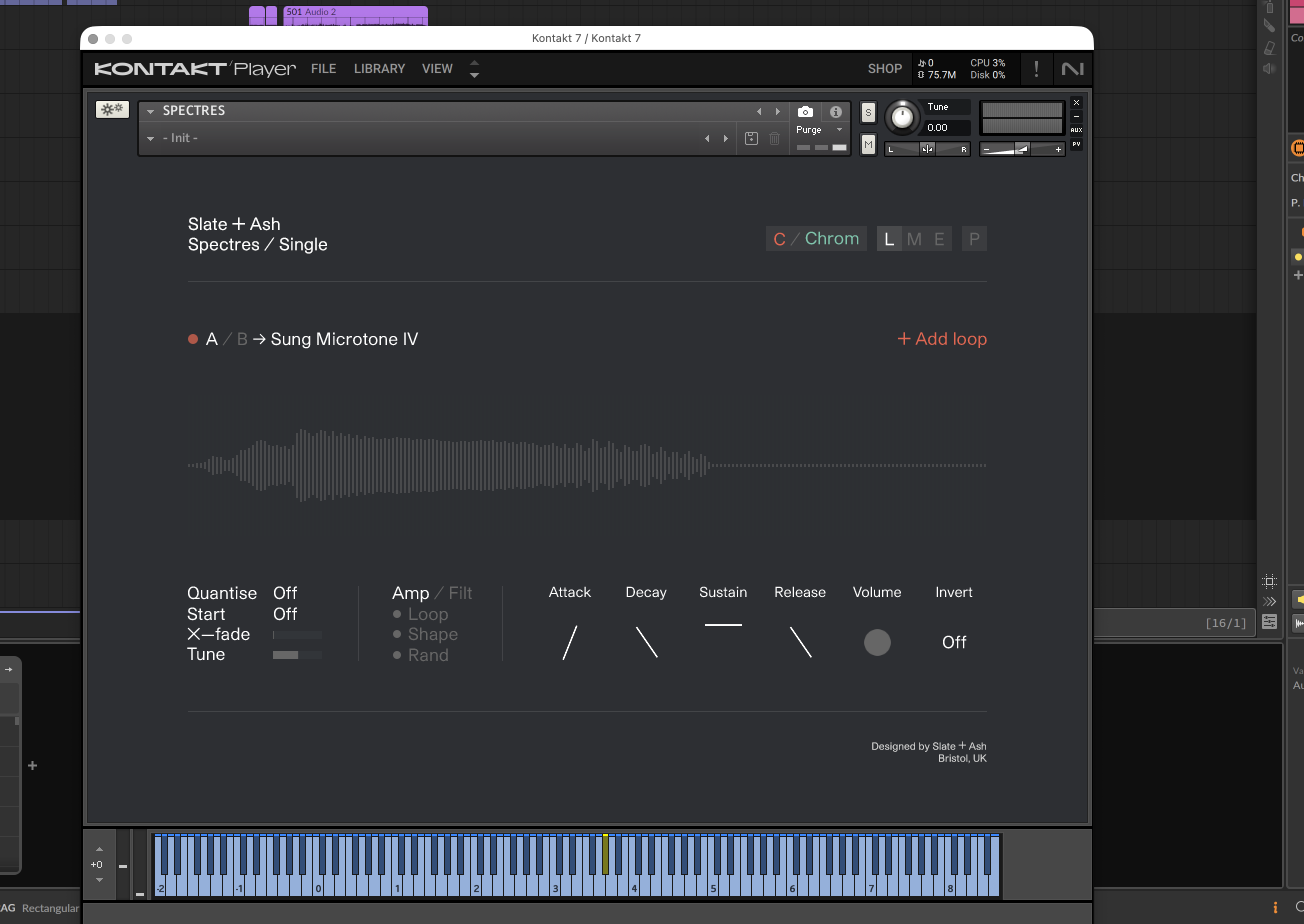Click the Kontakt Player logo
1304x924 pixels.
coord(195,69)
